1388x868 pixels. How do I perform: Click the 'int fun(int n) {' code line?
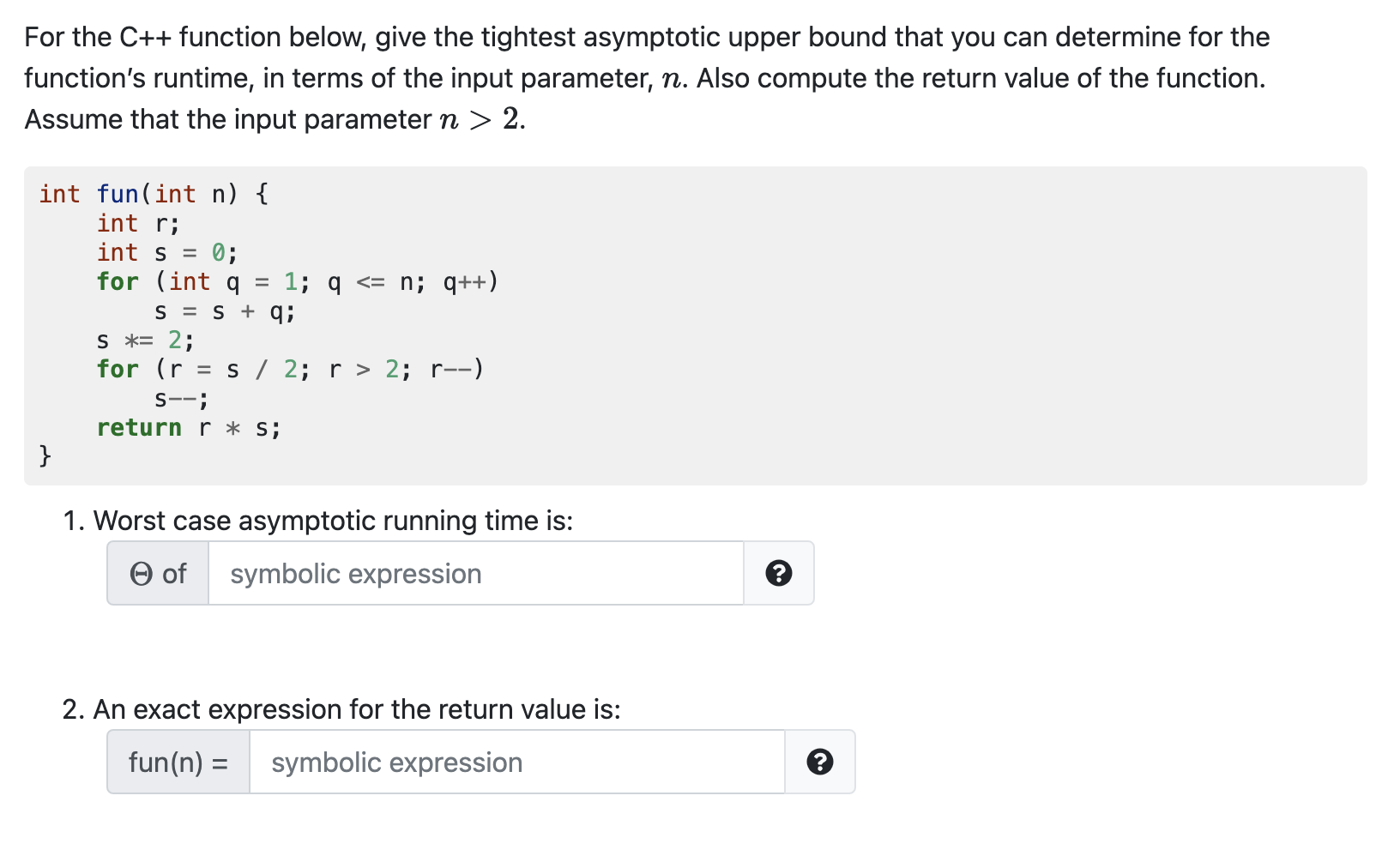(x=154, y=194)
